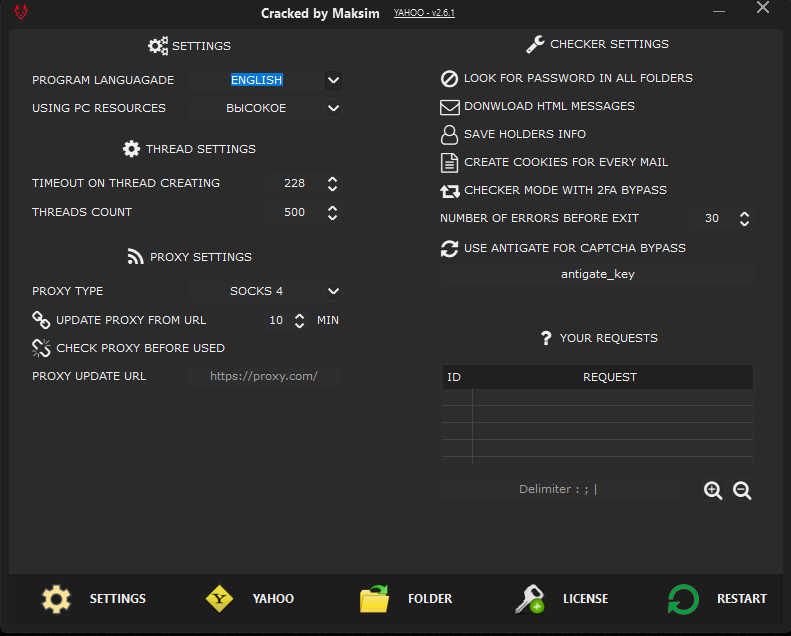Click the 'PROXY UPDATE URL' label
The image size is (791, 636).
tap(89, 376)
